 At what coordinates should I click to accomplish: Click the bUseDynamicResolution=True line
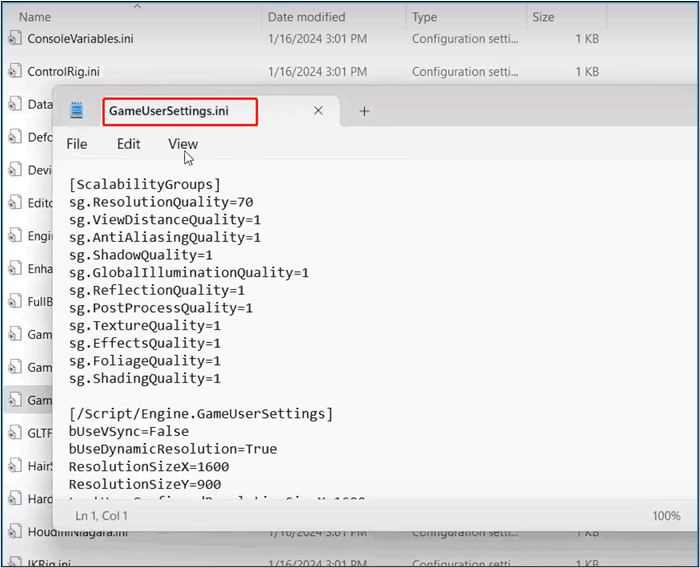tap(173, 449)
